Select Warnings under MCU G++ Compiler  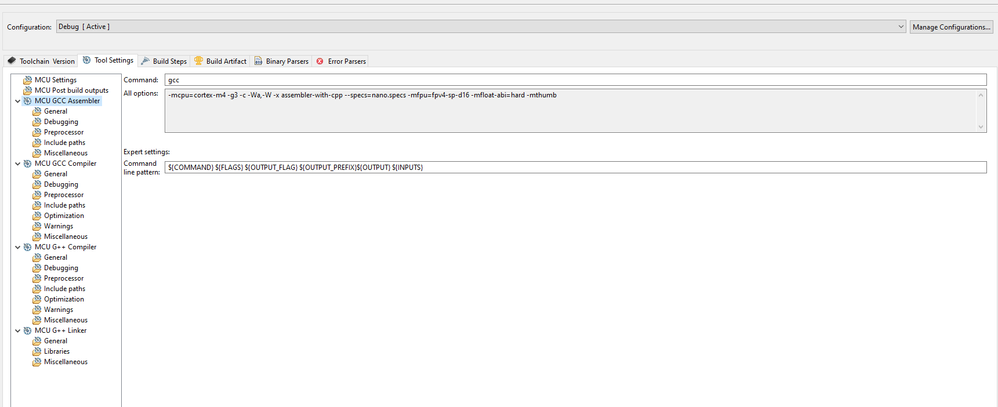tap(59, 310)
